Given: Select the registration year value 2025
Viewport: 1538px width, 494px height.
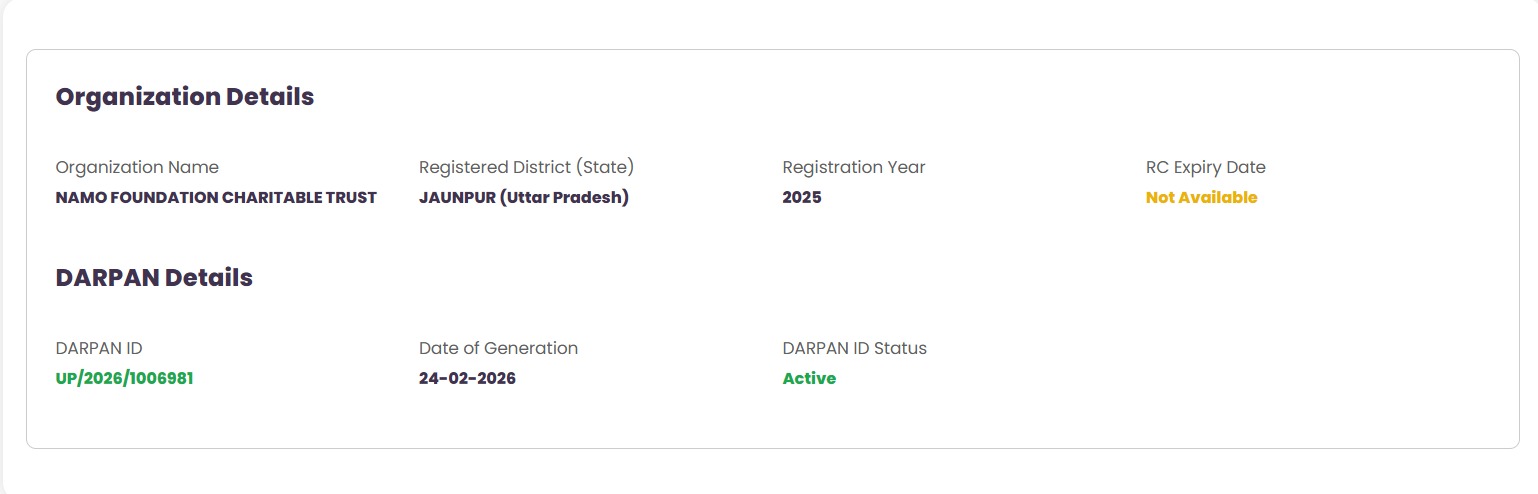Looking at the screenshot, I should [x=801, y=198].
